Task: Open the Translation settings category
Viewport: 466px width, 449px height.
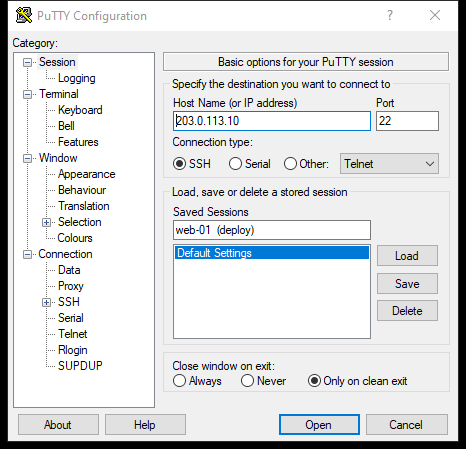Action: pyautogui.click(x=84, y=206)
